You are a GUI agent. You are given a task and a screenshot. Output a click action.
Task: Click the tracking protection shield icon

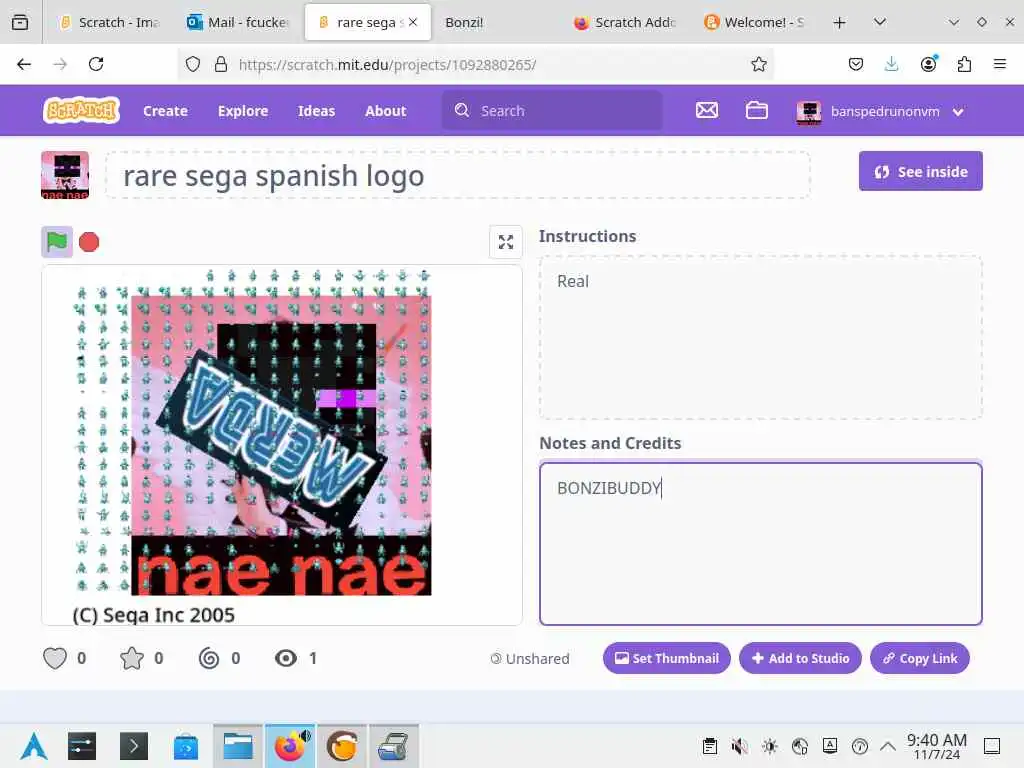pos(193,64)
